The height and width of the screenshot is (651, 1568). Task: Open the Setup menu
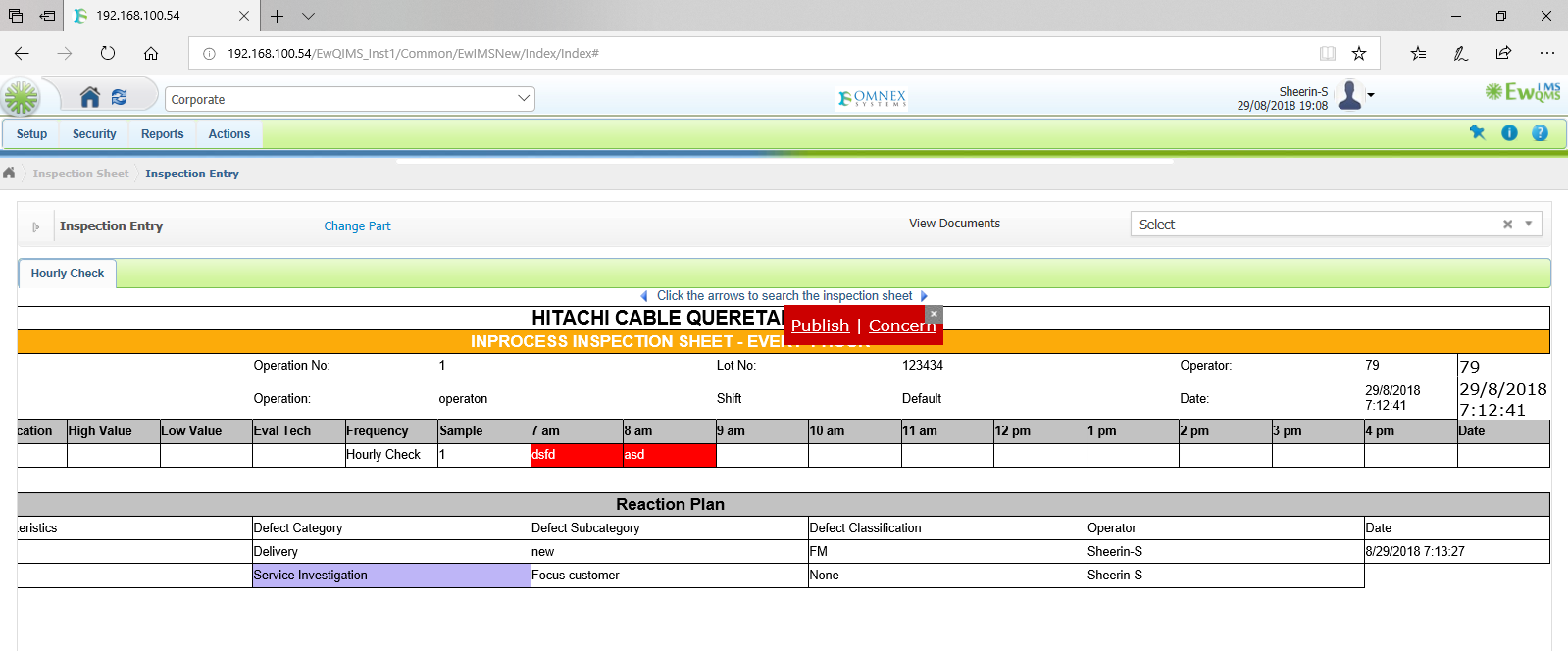31,134
